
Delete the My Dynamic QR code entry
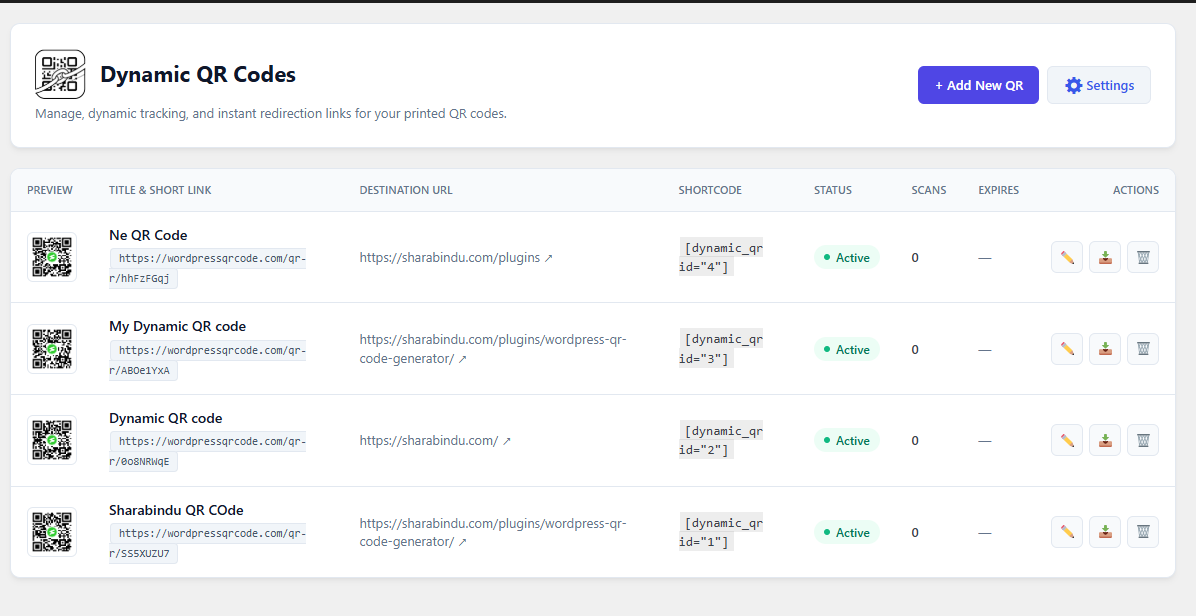pyautogui.click(x=1143, y=349)
